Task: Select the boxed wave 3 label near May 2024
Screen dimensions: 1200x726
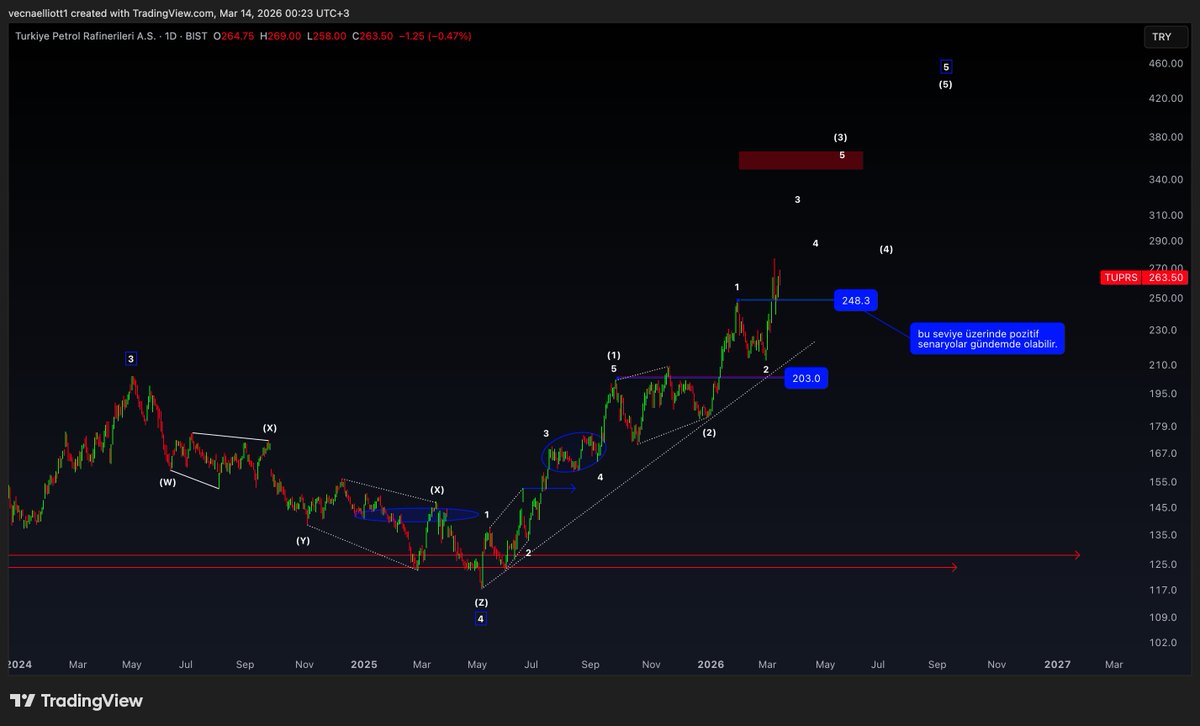Action: click(131, 358)
